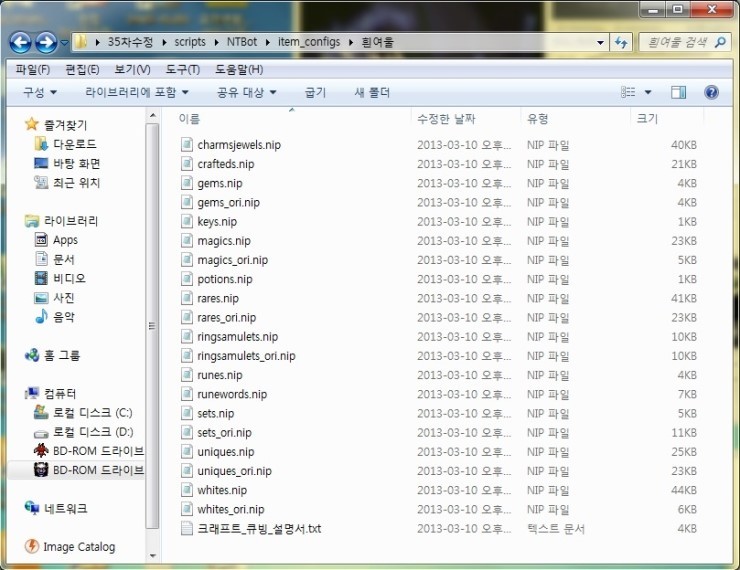The width and height of the screenshot is (740, 570).
Task: Open the Apps library icon
Action: coord(41,240)
